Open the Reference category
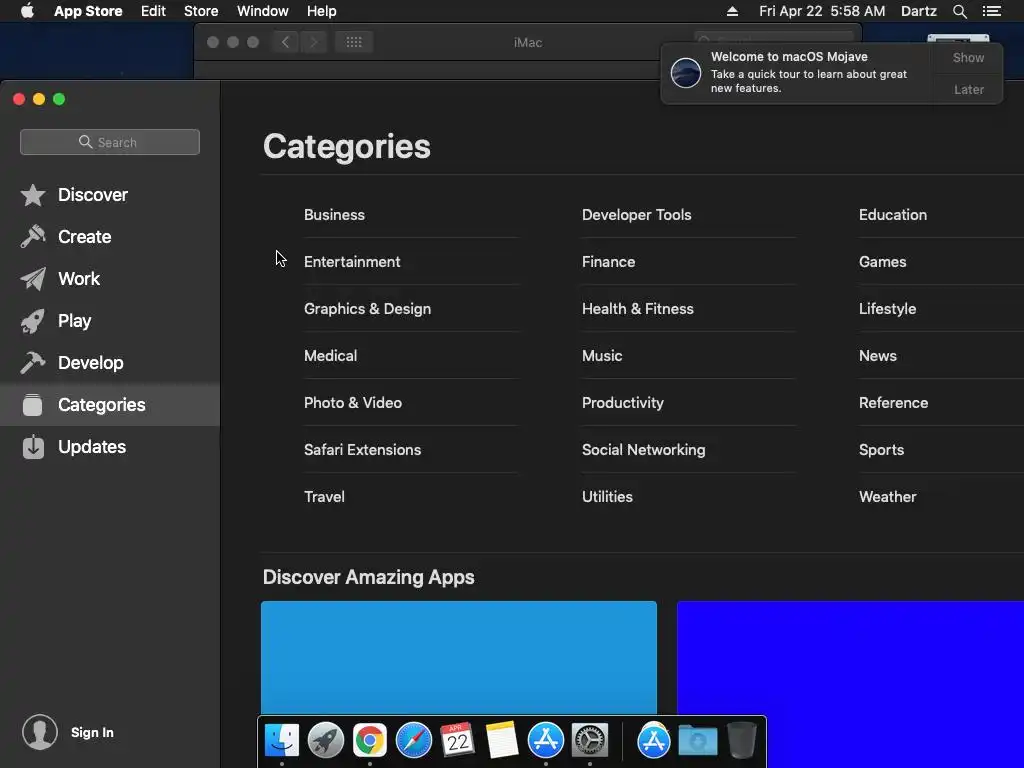This screenshot has width=1024, height=768. point(893,403)
